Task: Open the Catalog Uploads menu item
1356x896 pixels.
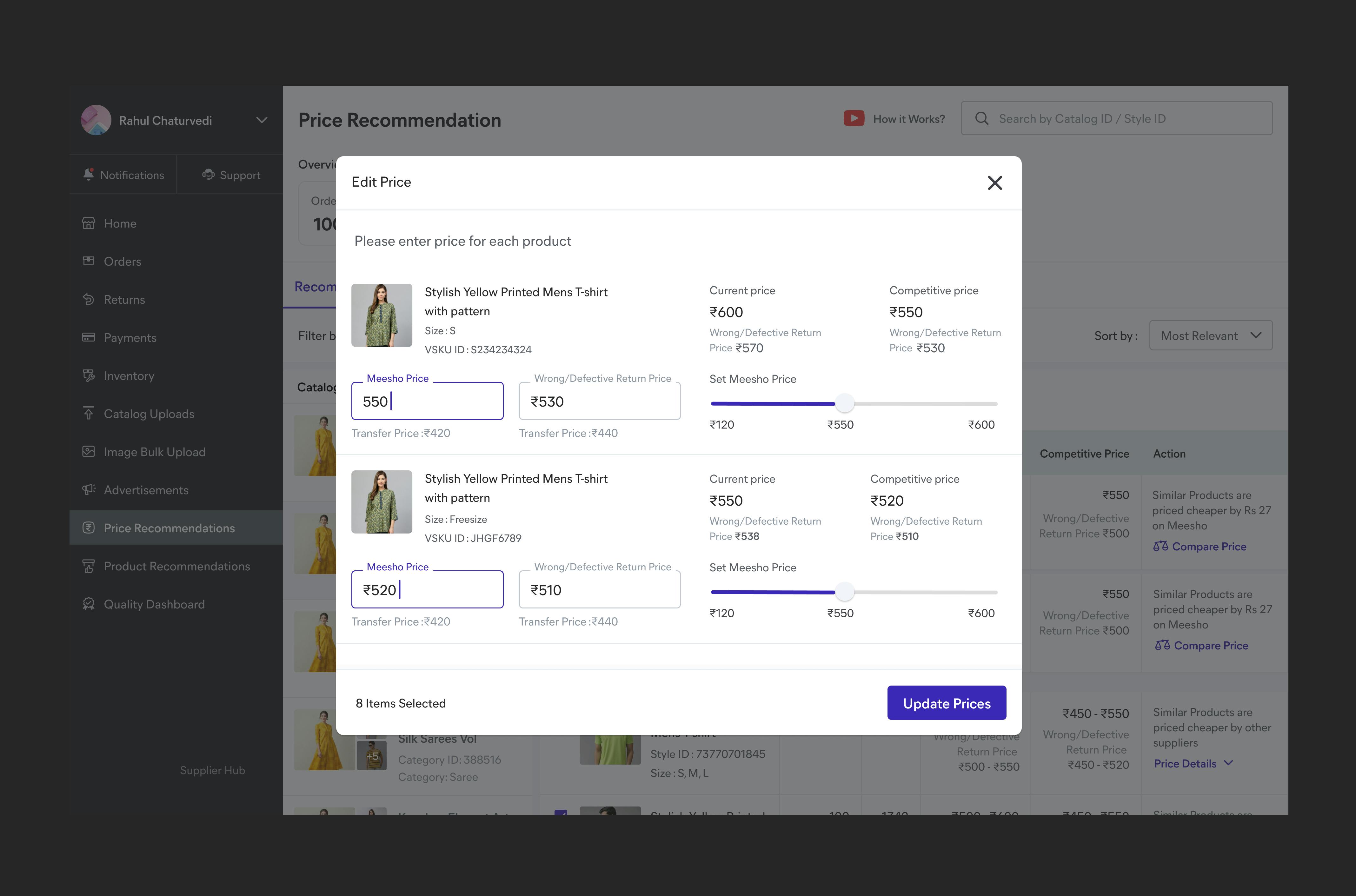Action: pyautogui.click(x=176, y=413)
